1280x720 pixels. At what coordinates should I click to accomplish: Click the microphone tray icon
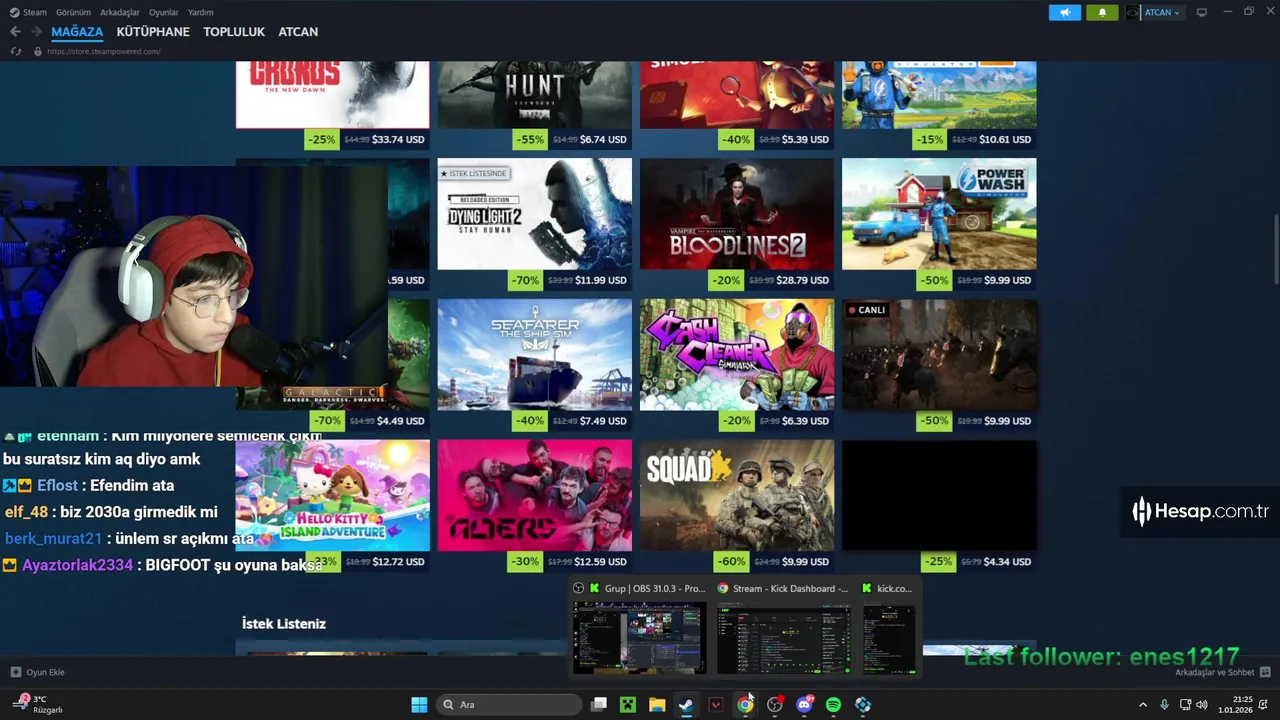pos(1164,704)
